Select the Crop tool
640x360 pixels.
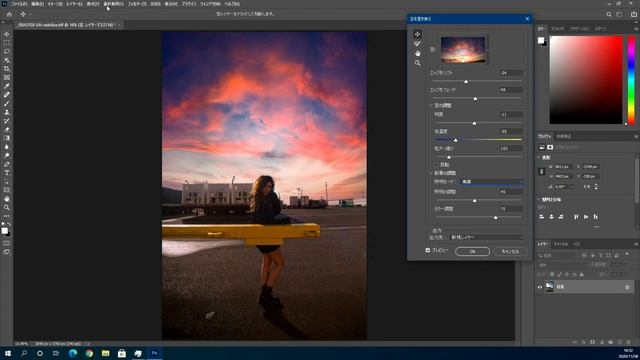click(x=7, y=69)
